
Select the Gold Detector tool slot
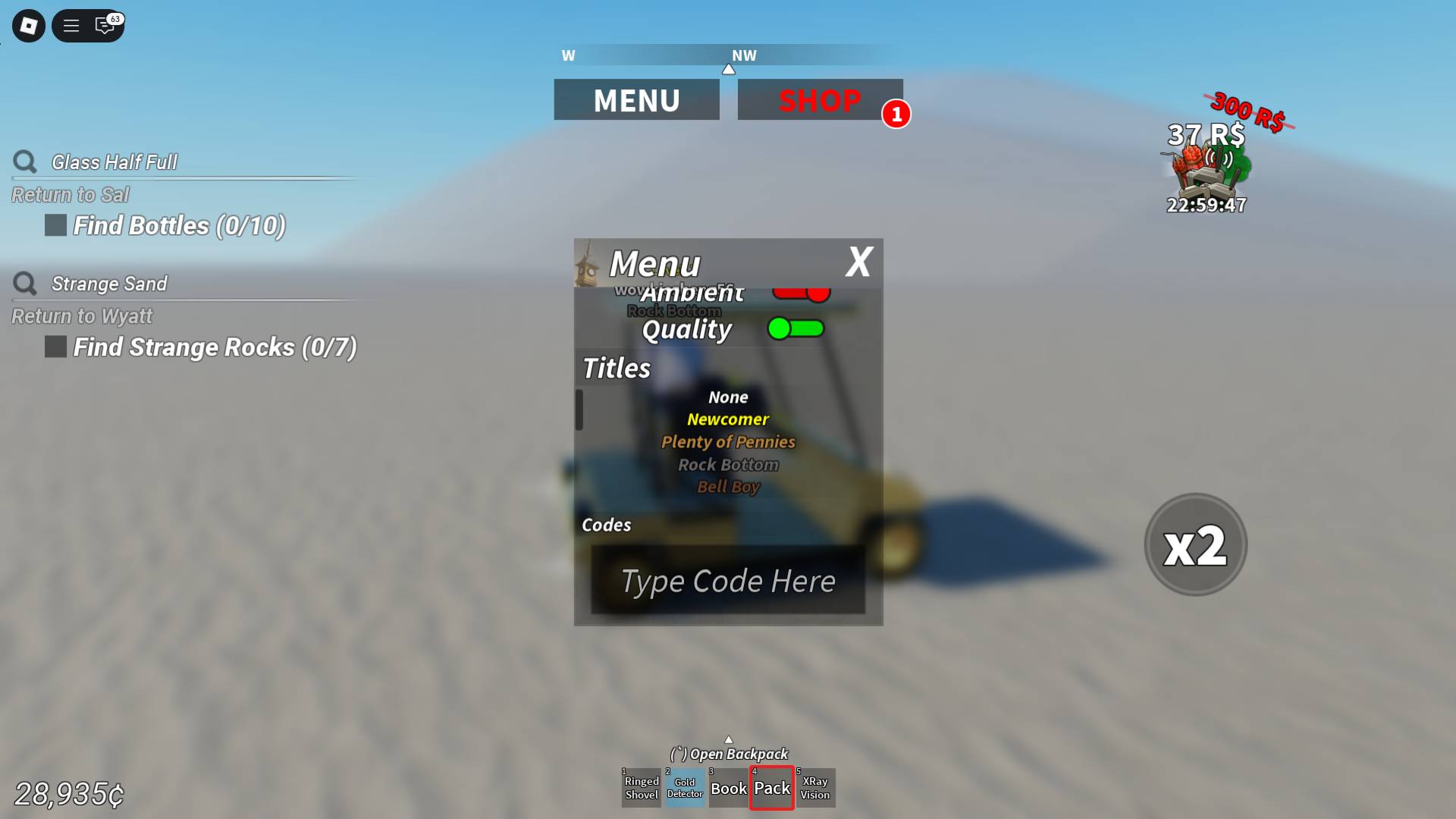pos(685,788)
